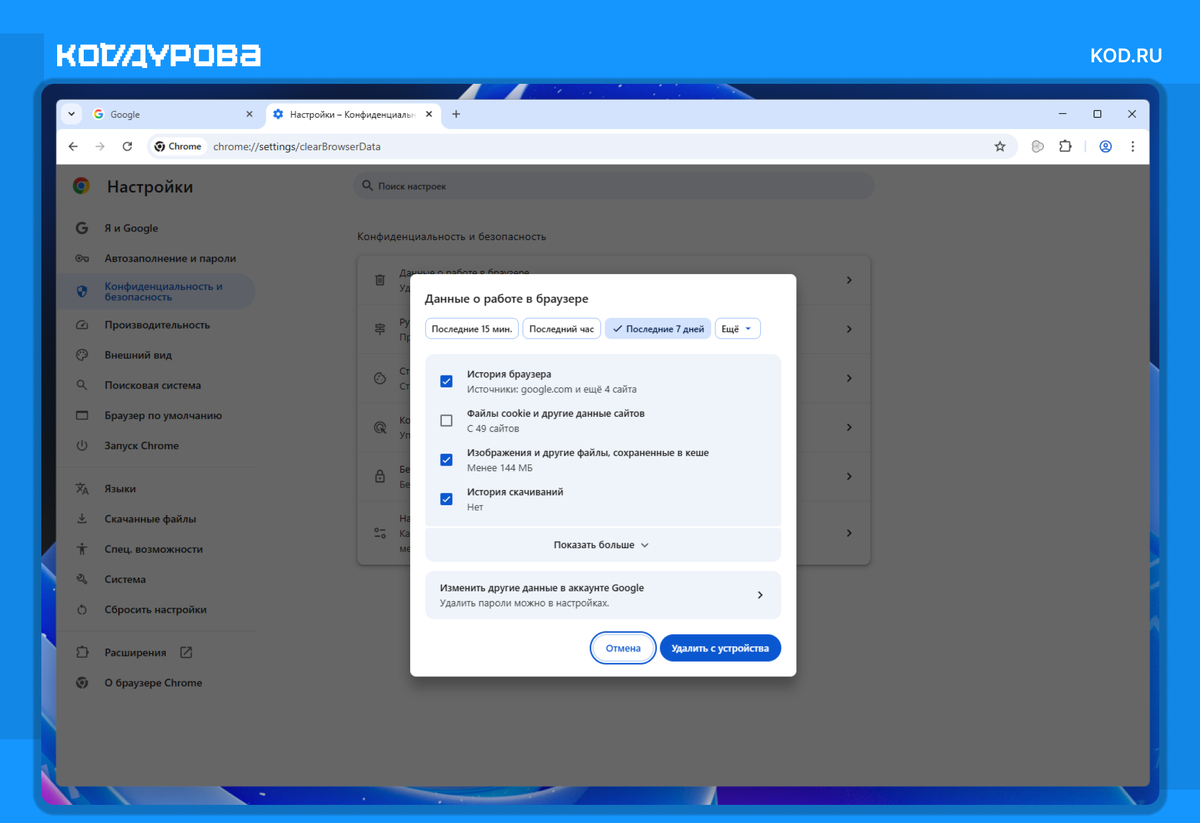Viewport: 1200px width, 823px height.
Task: Open the Chrome three-dot menu
Action: (1132, 146)
